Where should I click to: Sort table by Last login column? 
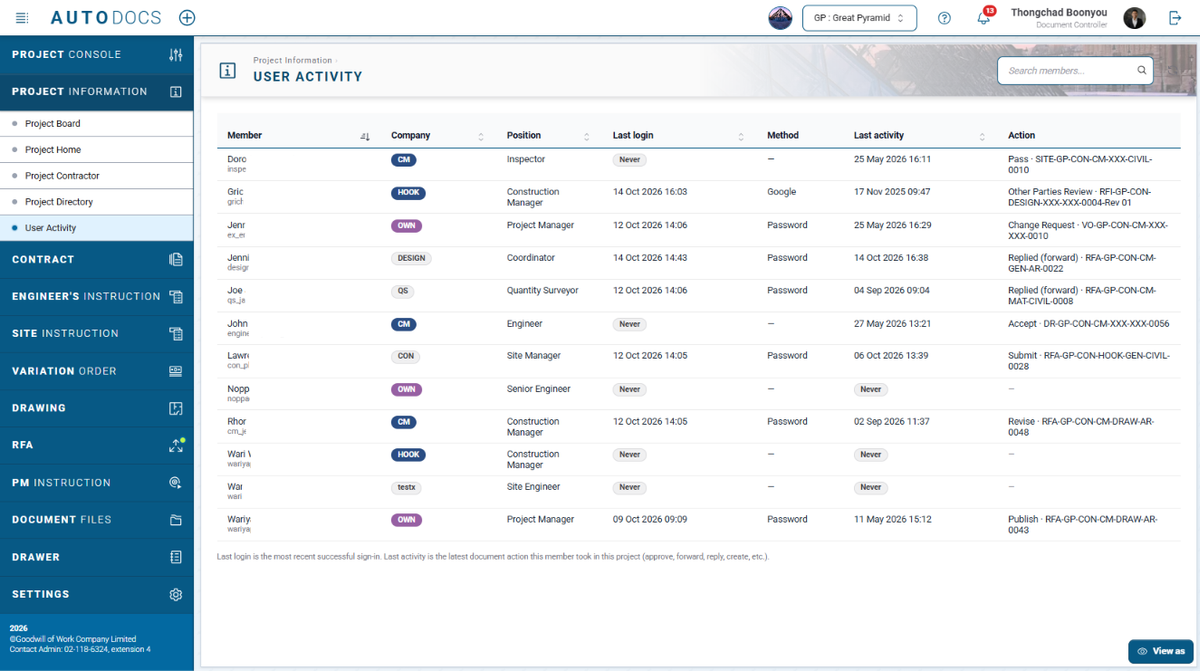point(741,136)
